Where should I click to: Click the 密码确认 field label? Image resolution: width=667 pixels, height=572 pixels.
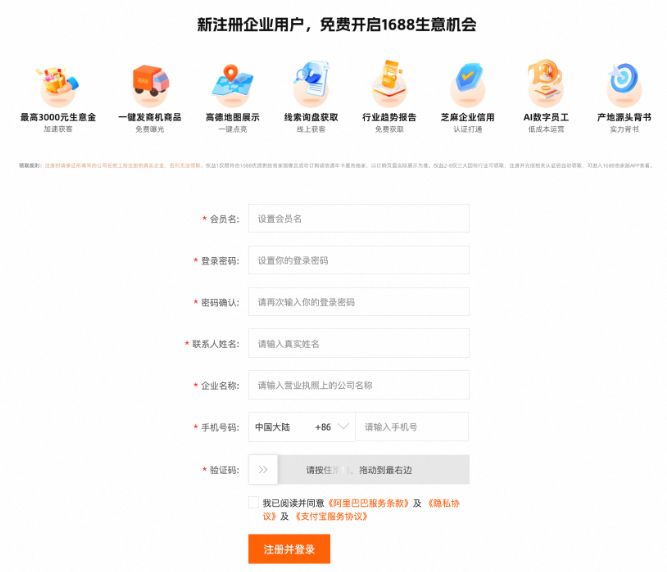tap(220, 302)
